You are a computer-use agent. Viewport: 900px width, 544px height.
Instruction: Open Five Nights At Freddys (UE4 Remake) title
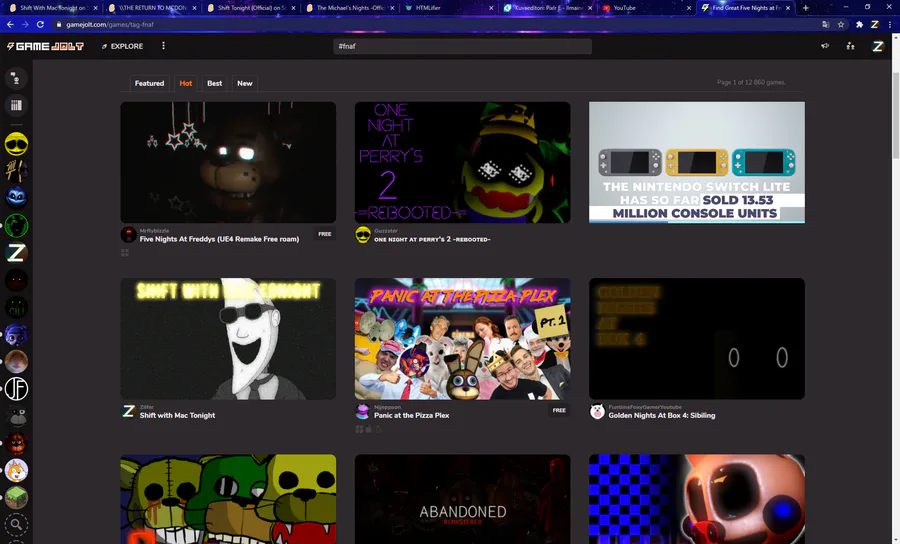click(219, 239)
